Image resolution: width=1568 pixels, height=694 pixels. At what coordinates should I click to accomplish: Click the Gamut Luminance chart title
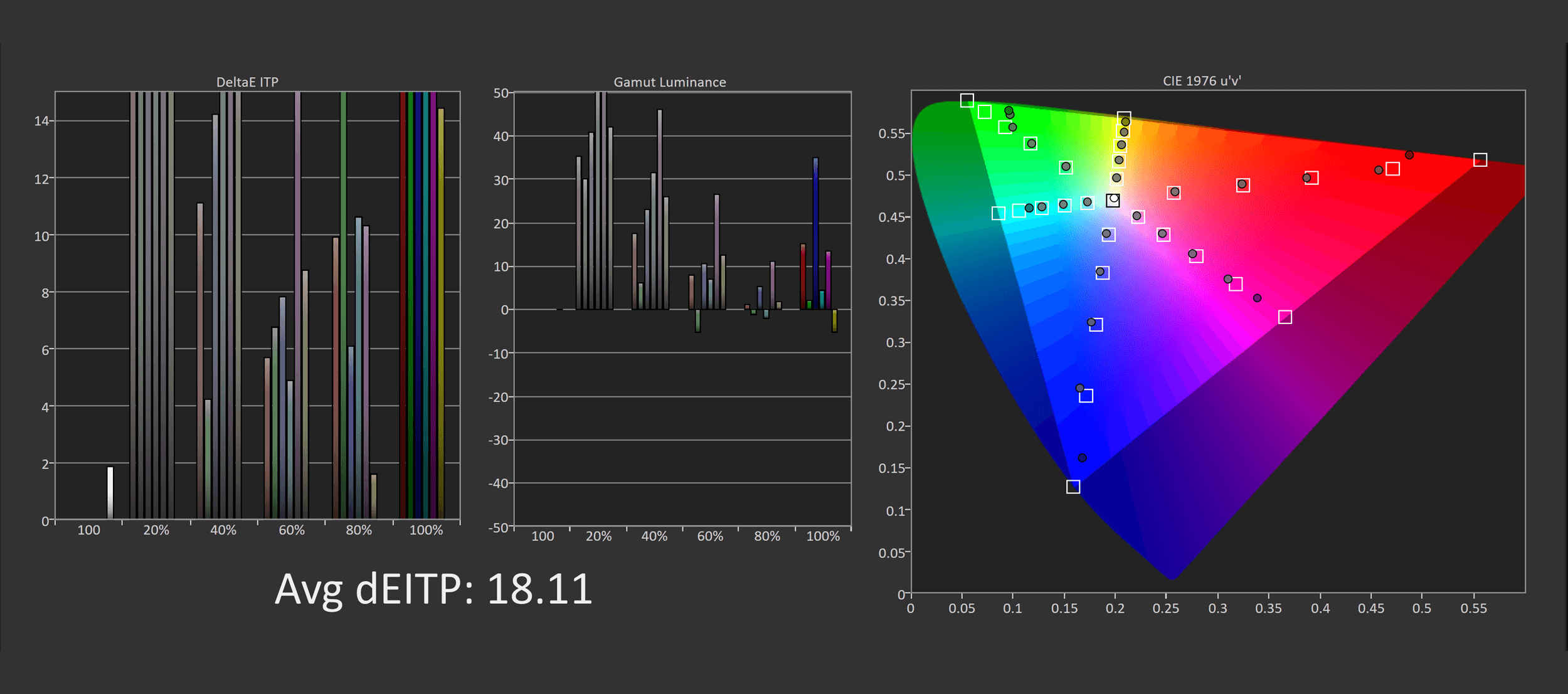pos(669,82)
